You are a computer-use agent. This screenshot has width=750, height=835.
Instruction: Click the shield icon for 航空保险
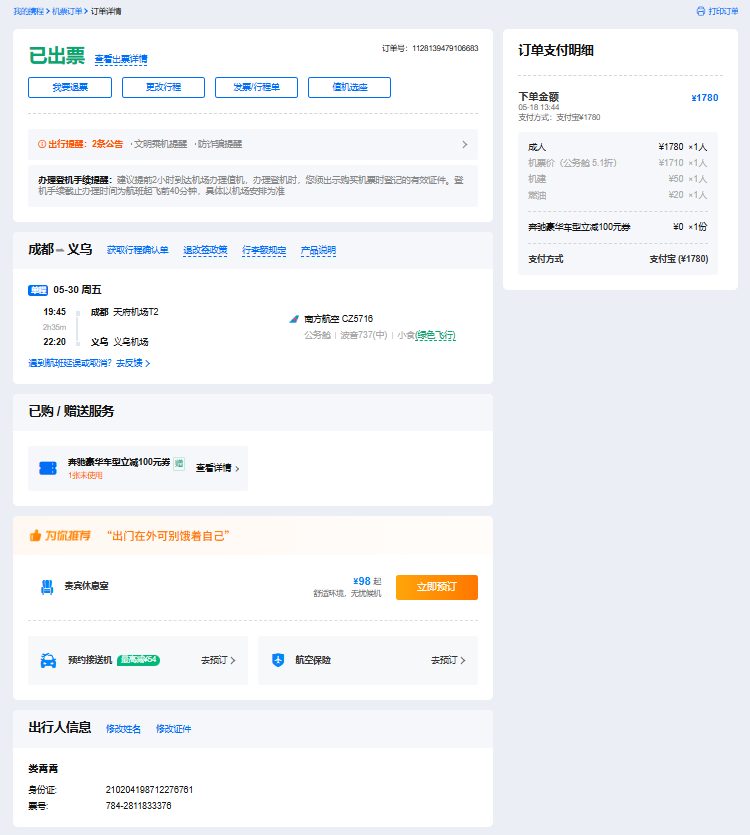[x=278, y=660]
